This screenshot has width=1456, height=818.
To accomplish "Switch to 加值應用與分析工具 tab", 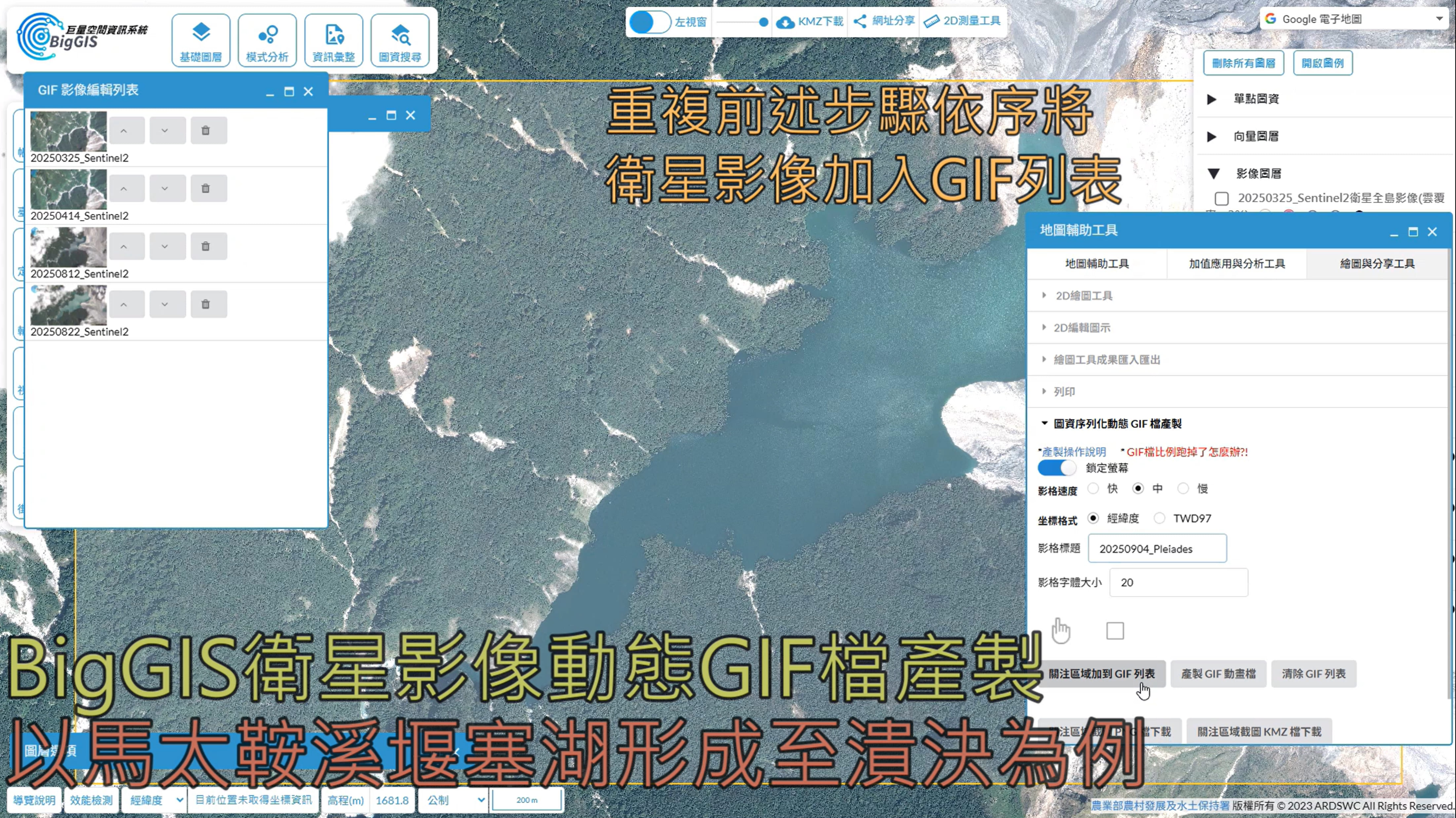I will 1237,264.
